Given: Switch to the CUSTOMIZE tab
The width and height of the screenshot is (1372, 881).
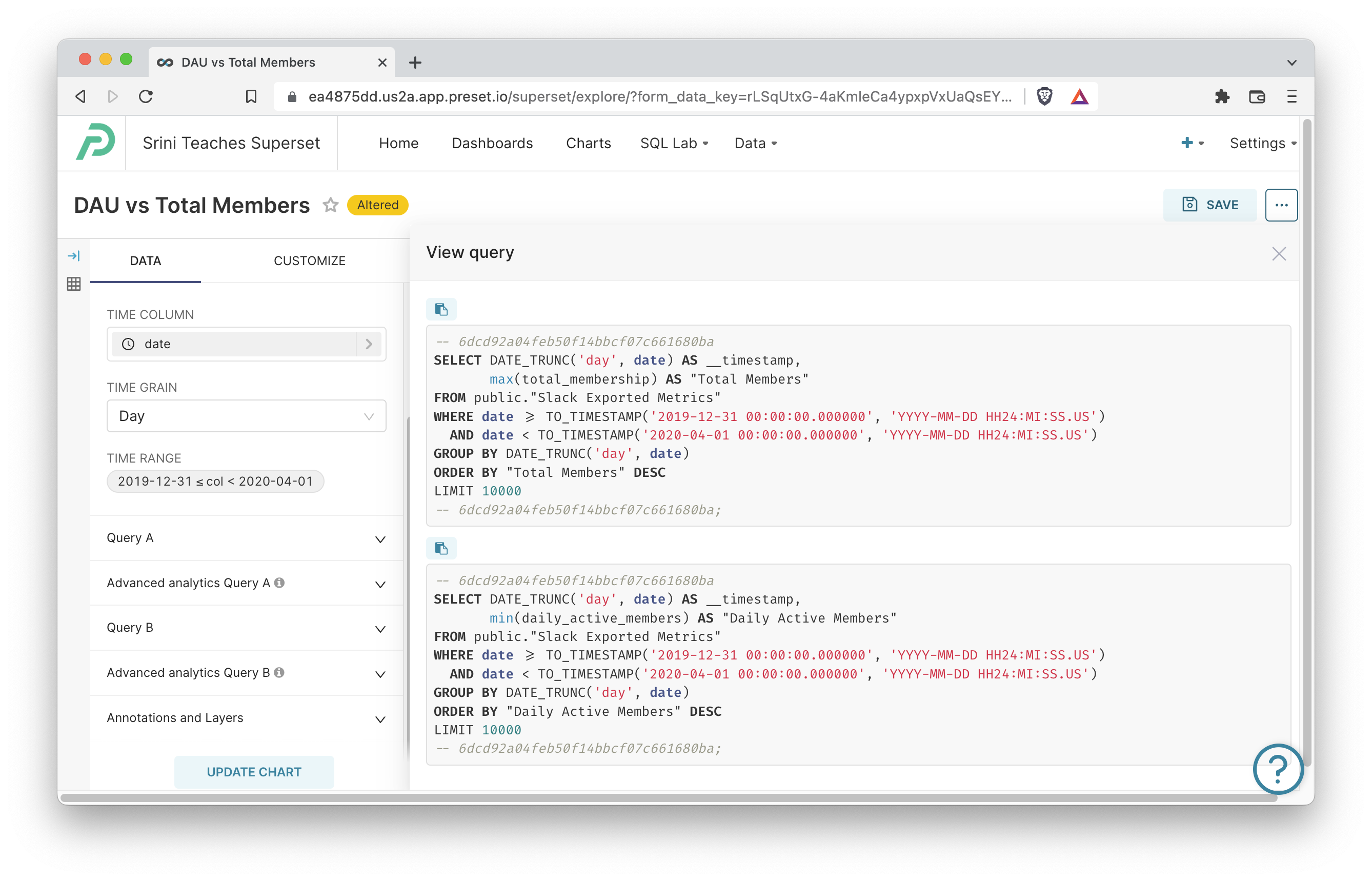Looking at the screenshot, I should click(x=310, y=260).
